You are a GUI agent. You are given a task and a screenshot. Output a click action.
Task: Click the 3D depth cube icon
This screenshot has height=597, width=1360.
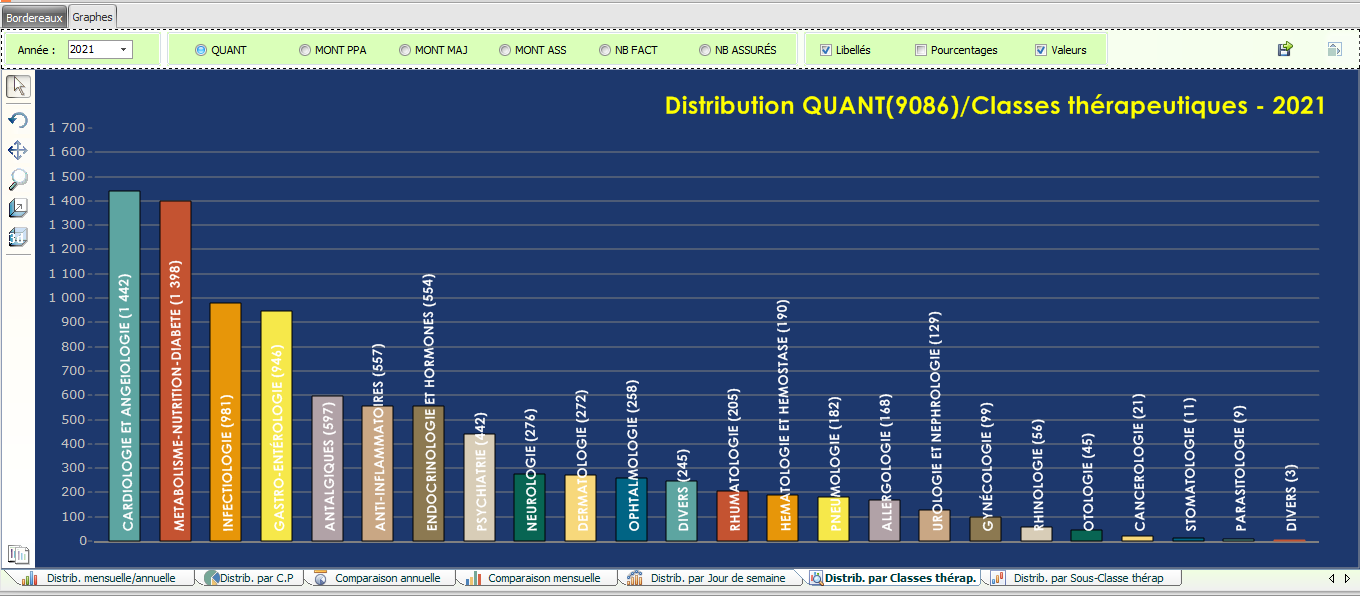click(x=18, y=208)
